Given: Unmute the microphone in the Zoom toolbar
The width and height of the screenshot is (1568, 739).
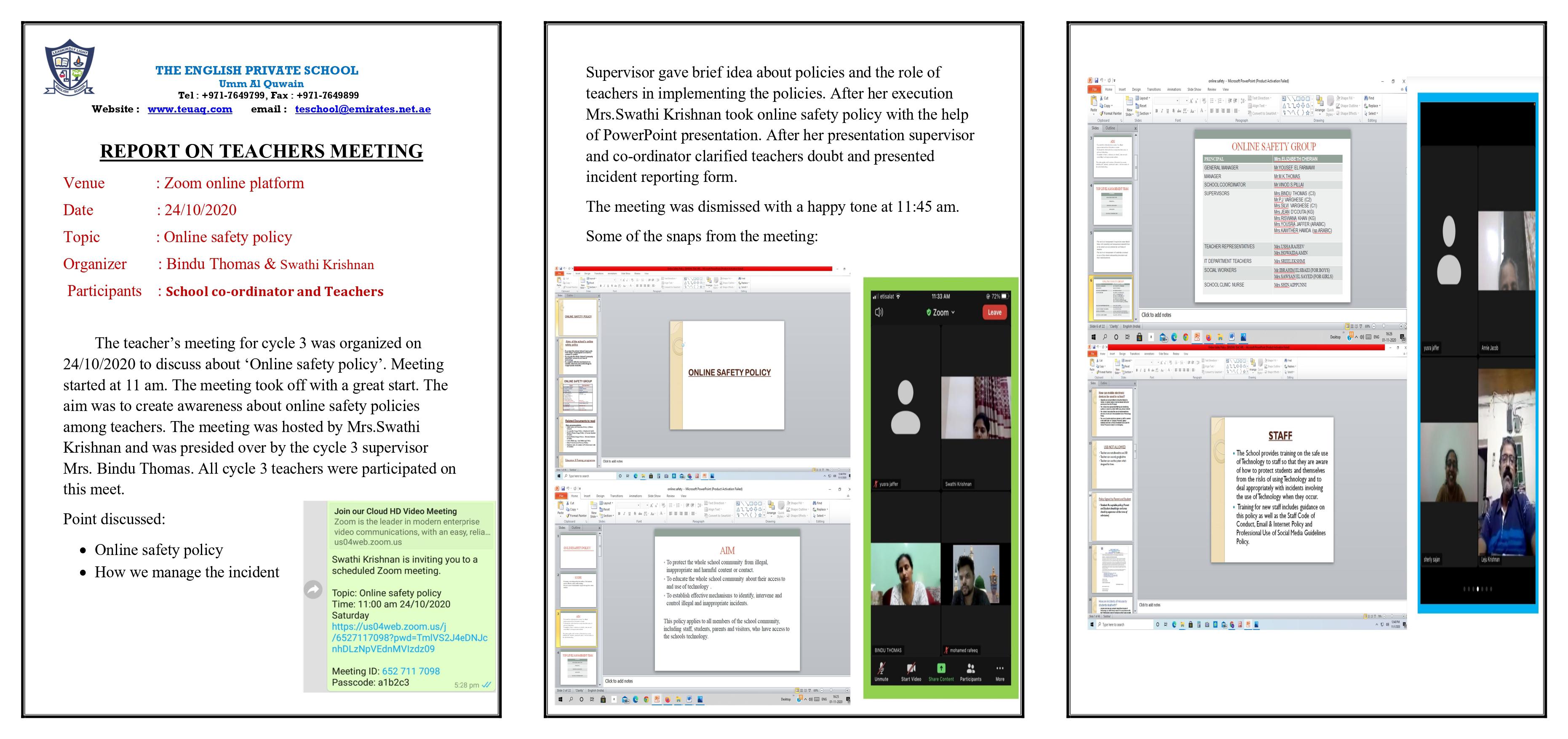Looking at the screenshot, I should 881,672.
